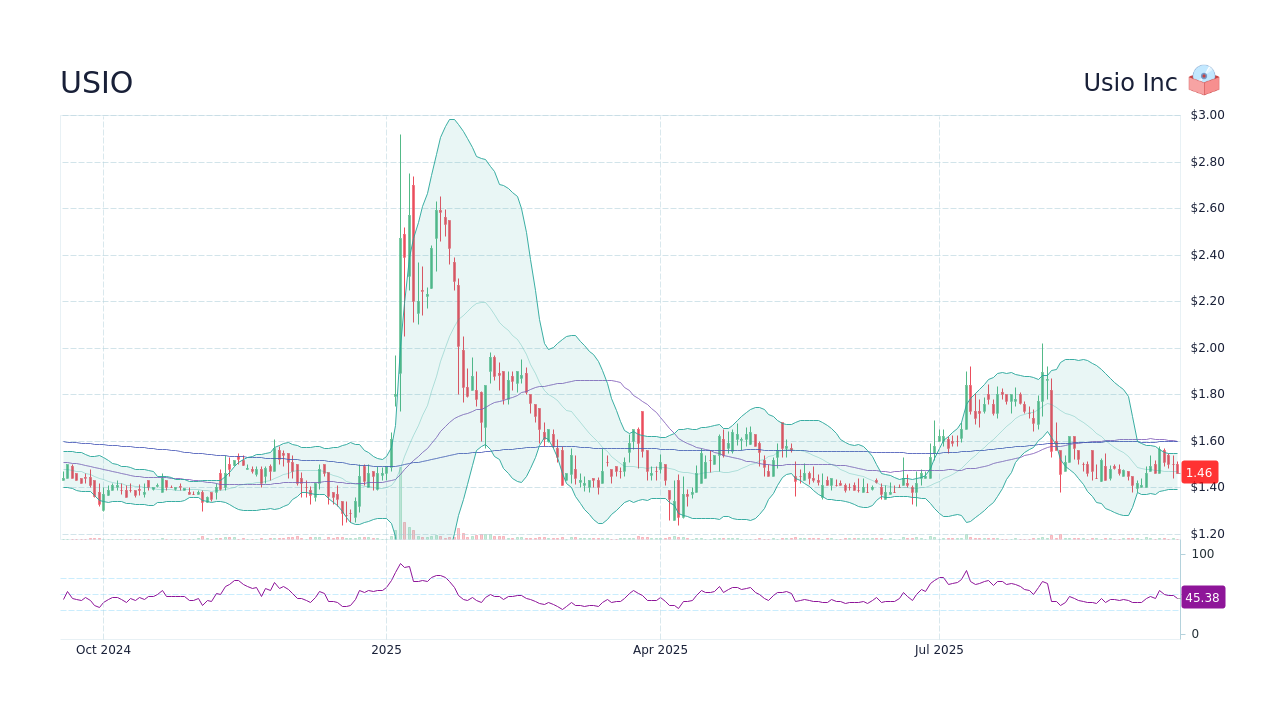Click the Usio Inc logo icon
Screen dimensions: 1280x720
(x=1203, y=81)
